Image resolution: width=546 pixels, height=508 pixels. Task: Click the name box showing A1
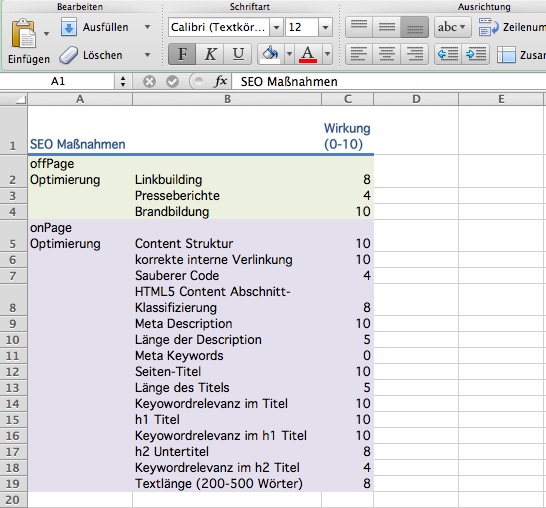pos(58,81)
